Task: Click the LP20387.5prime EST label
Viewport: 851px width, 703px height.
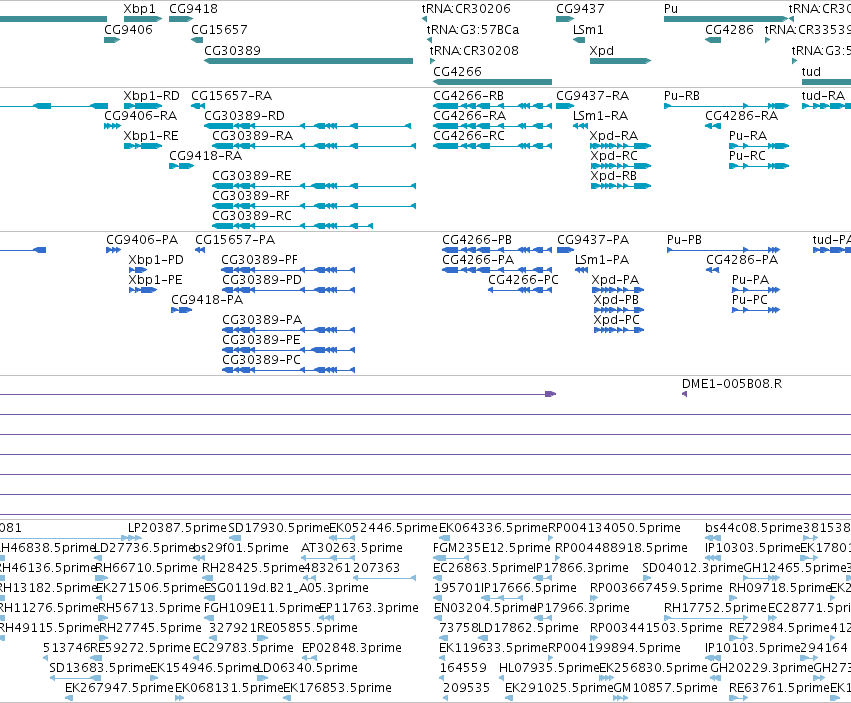Action: 177,528
